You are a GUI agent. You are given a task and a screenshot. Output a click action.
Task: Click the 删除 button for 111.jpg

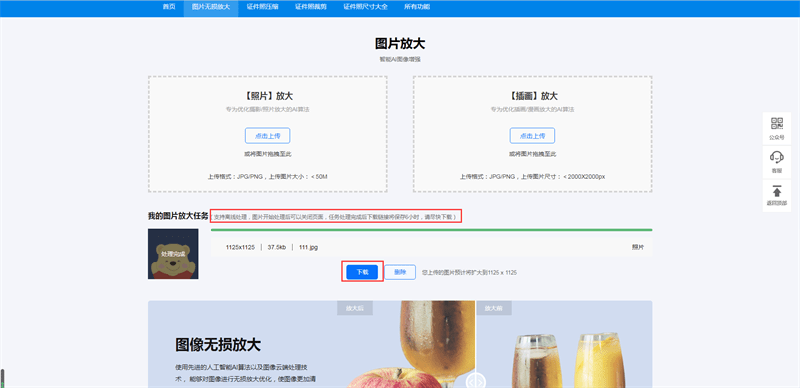coord(400,272)
